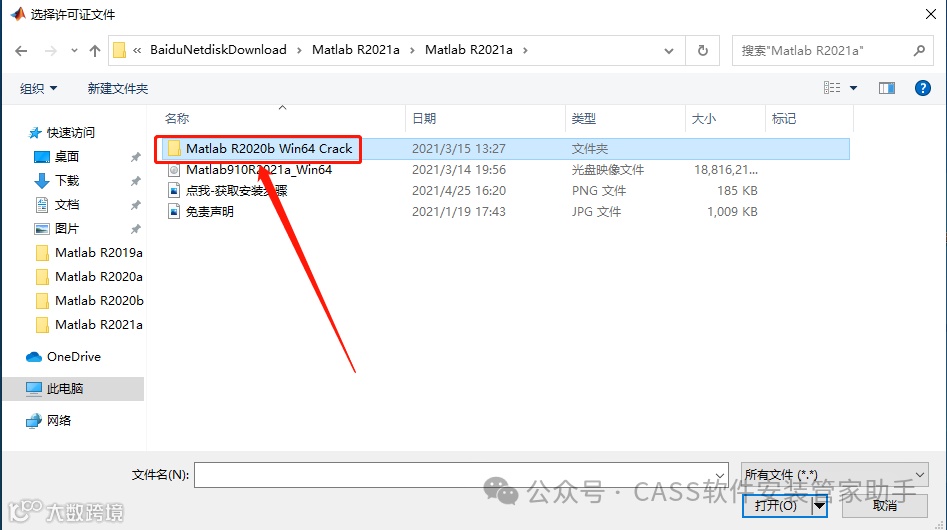Click the 光盘映像文件 type cell
Screen dimensions: 947x530
(x=608, y=170)
